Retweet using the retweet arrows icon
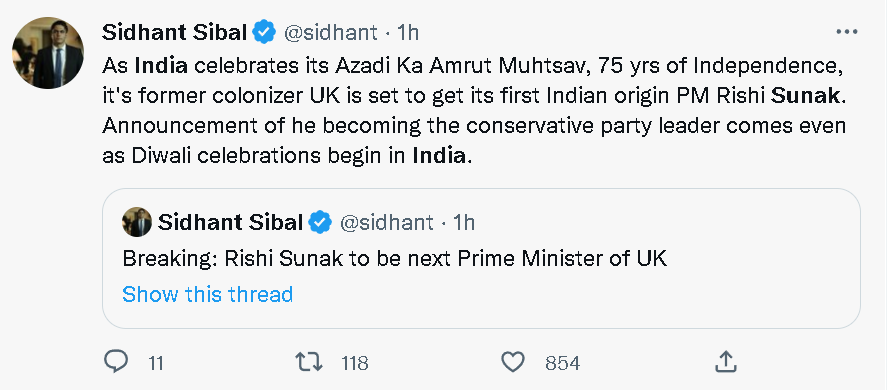 [x=310, y=362]
